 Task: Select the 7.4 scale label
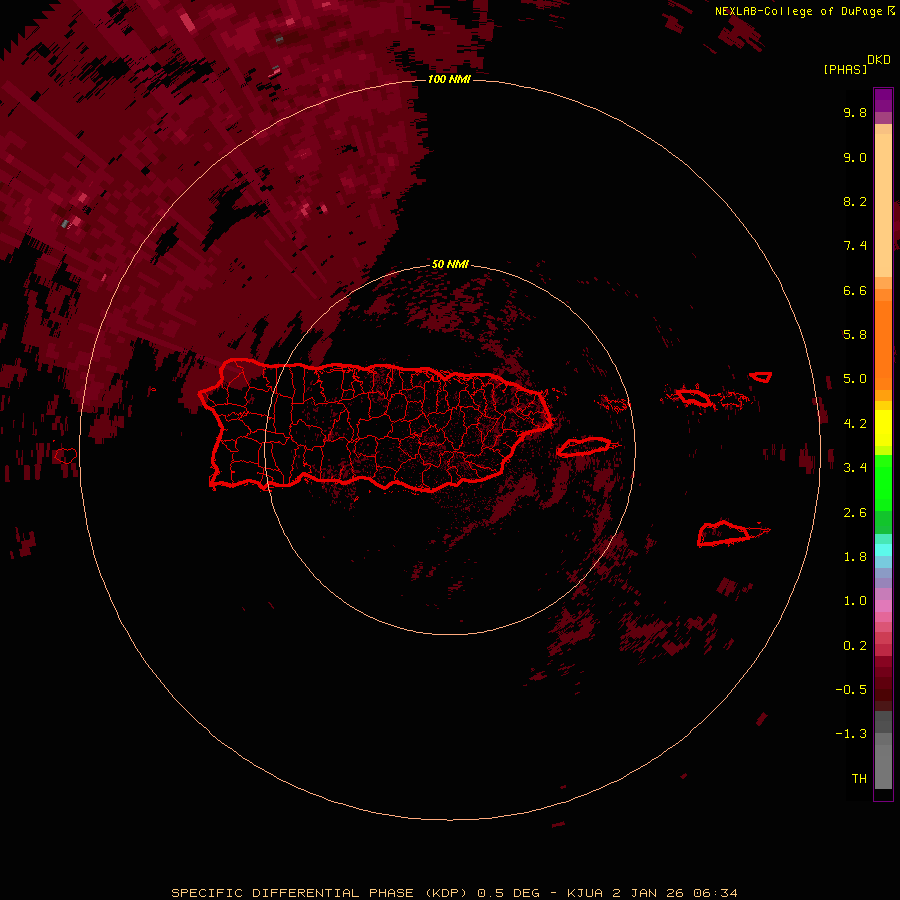tap(855, 246)
